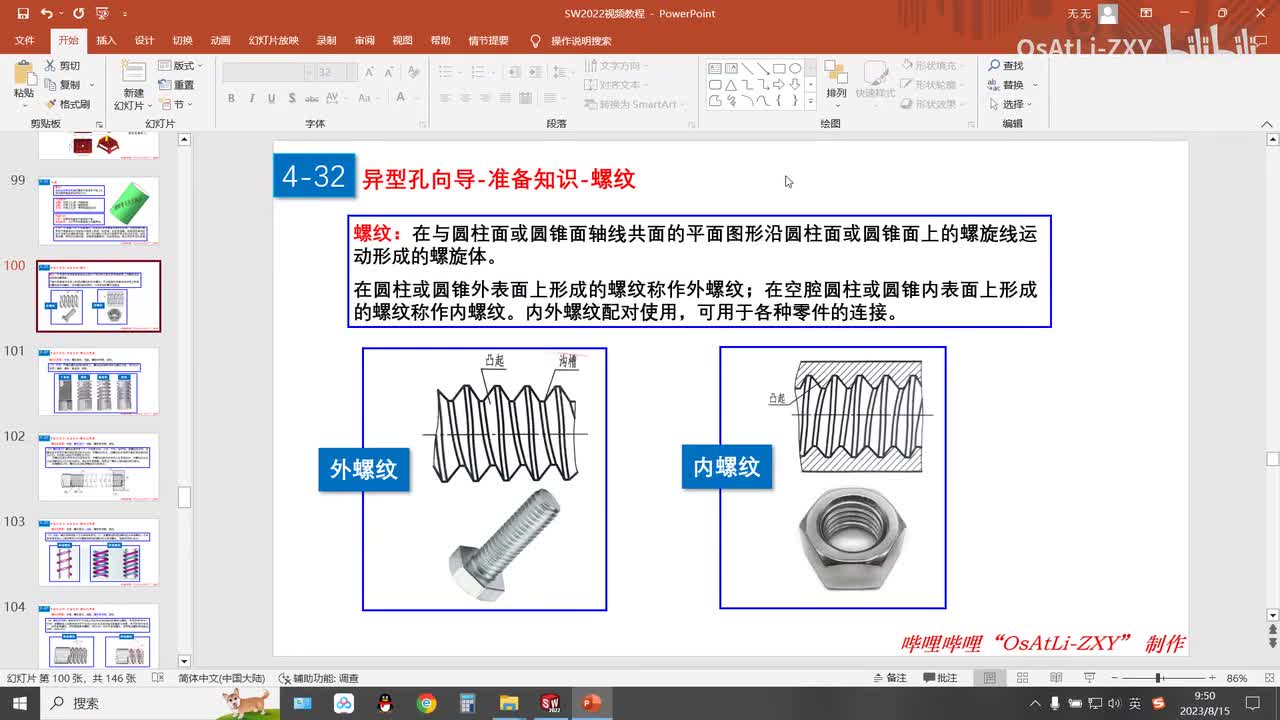
Task: Click the zoom percentage 86% button
Action: point(1237,678)
